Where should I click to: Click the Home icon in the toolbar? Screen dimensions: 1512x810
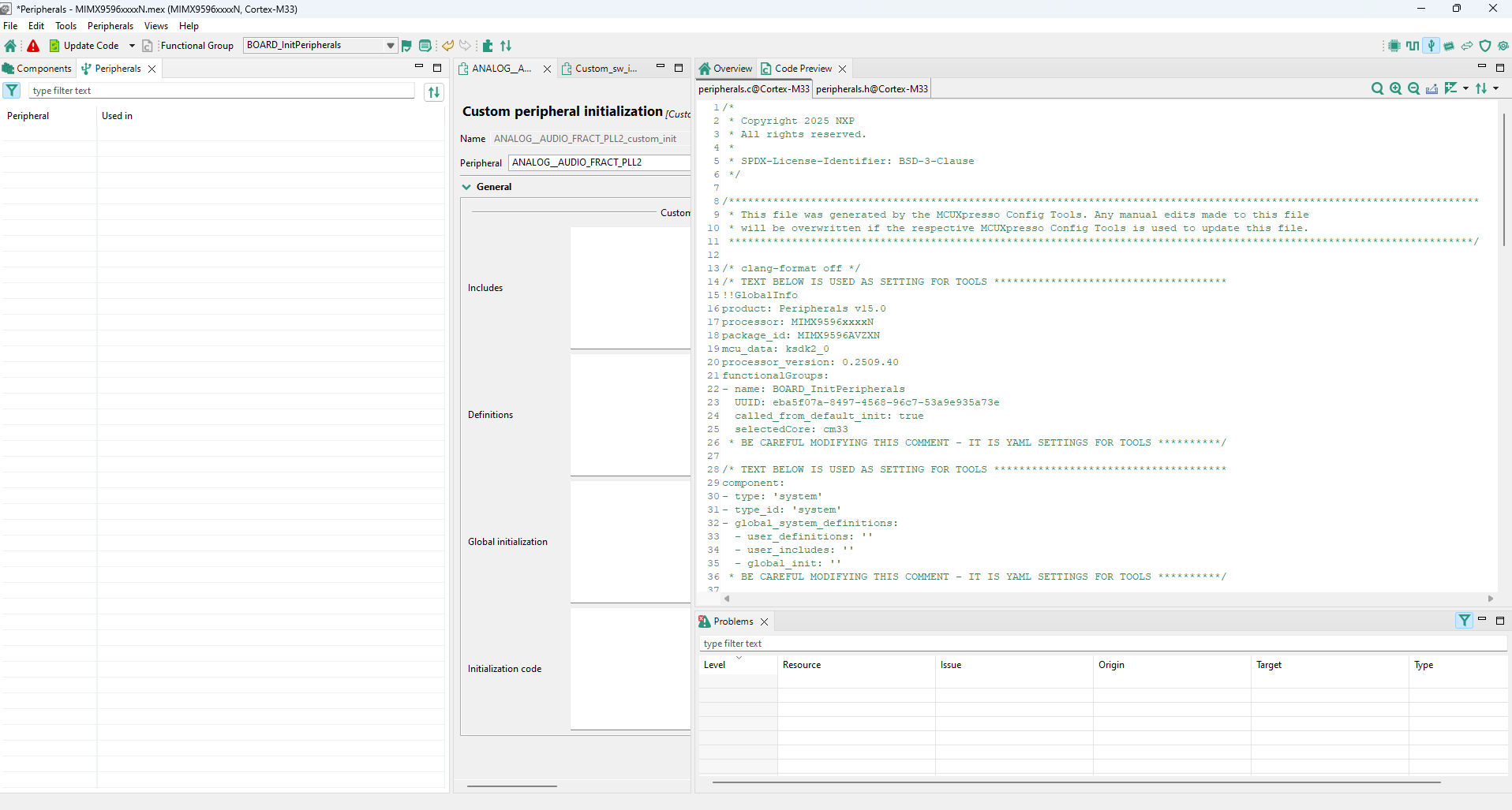10,46
